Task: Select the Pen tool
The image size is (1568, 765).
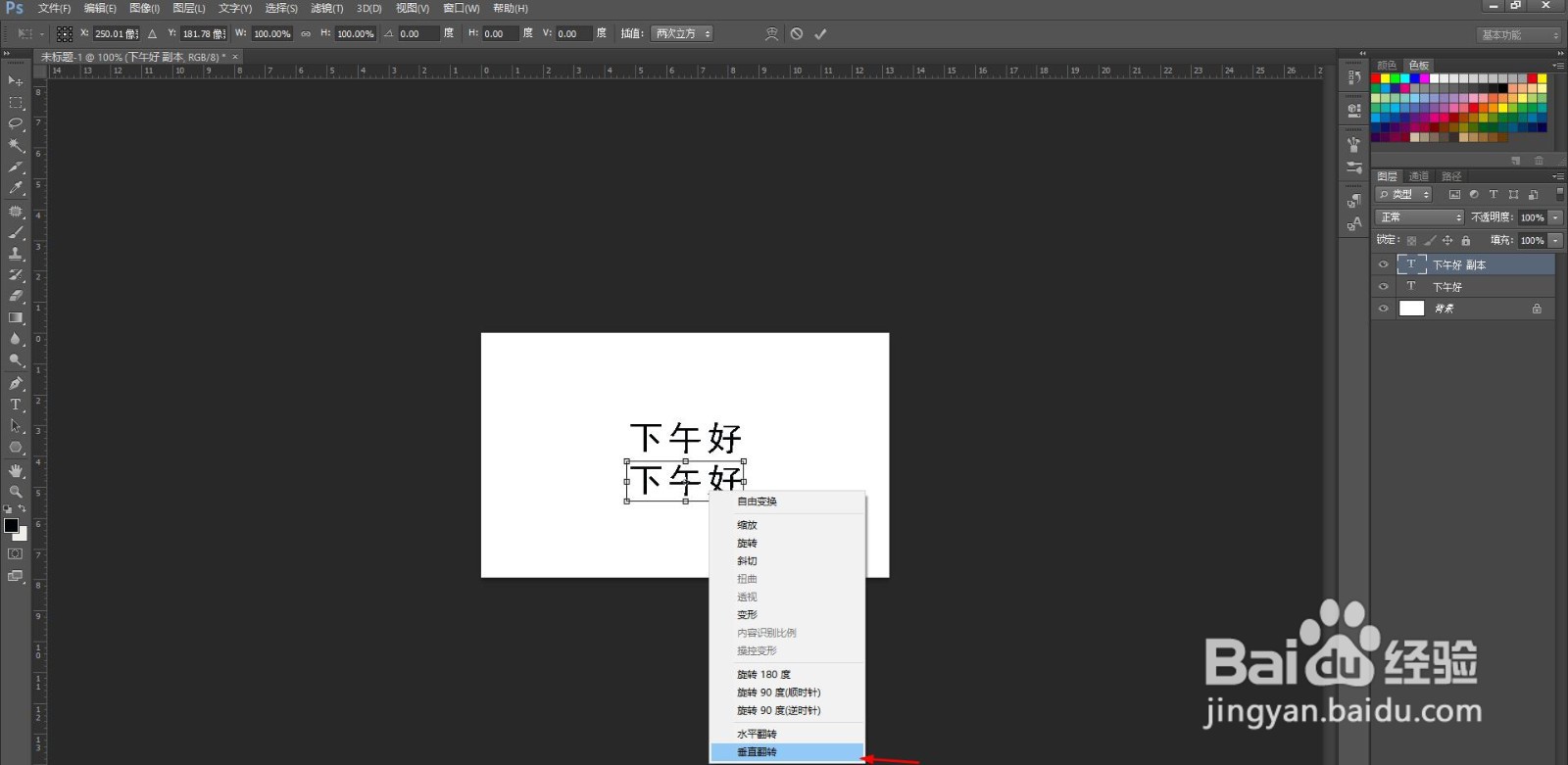Action: pyautogui.click(x=16, y=383)
